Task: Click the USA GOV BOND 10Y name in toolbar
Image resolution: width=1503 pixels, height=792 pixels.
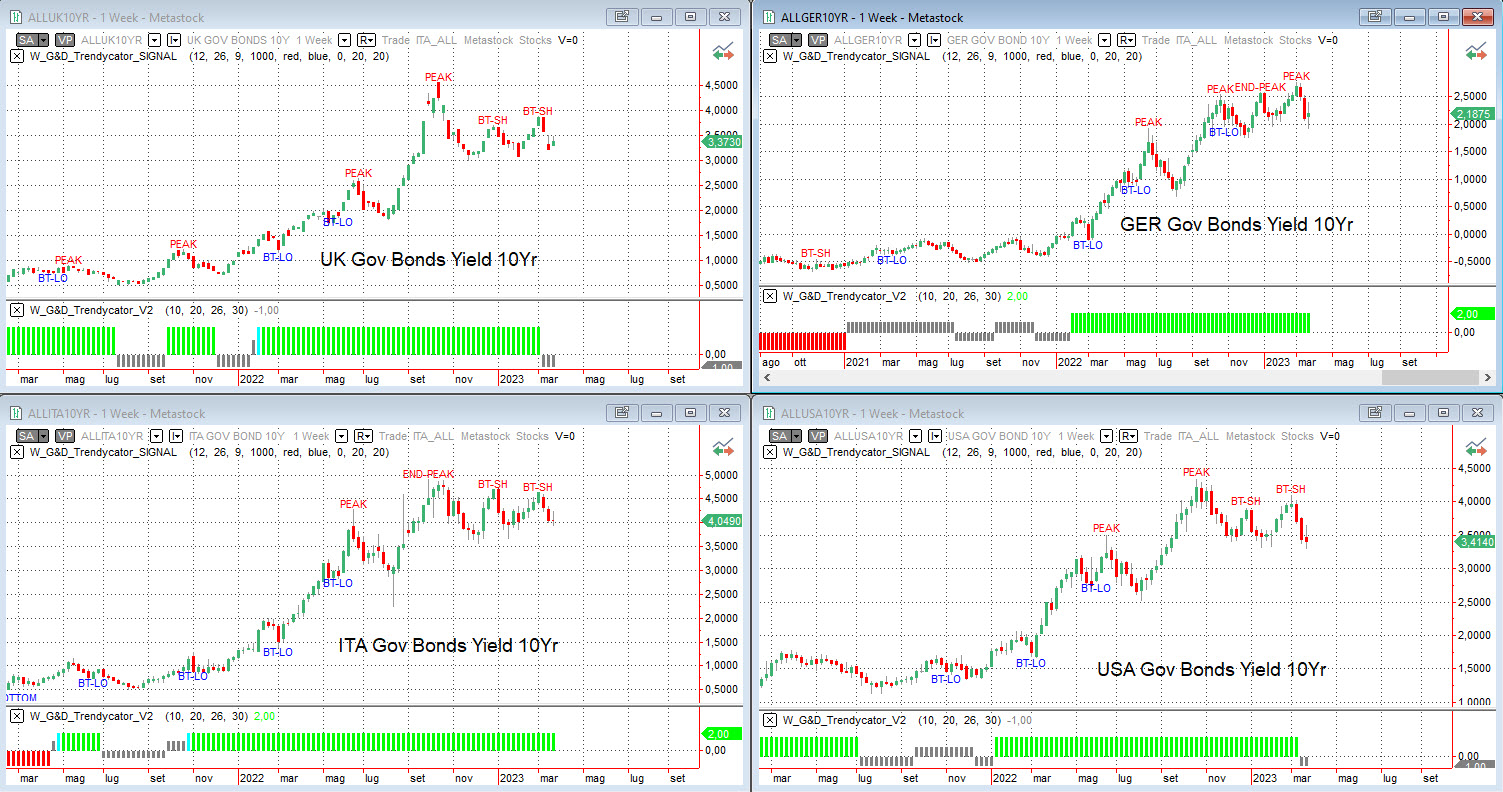Action: 998,436
